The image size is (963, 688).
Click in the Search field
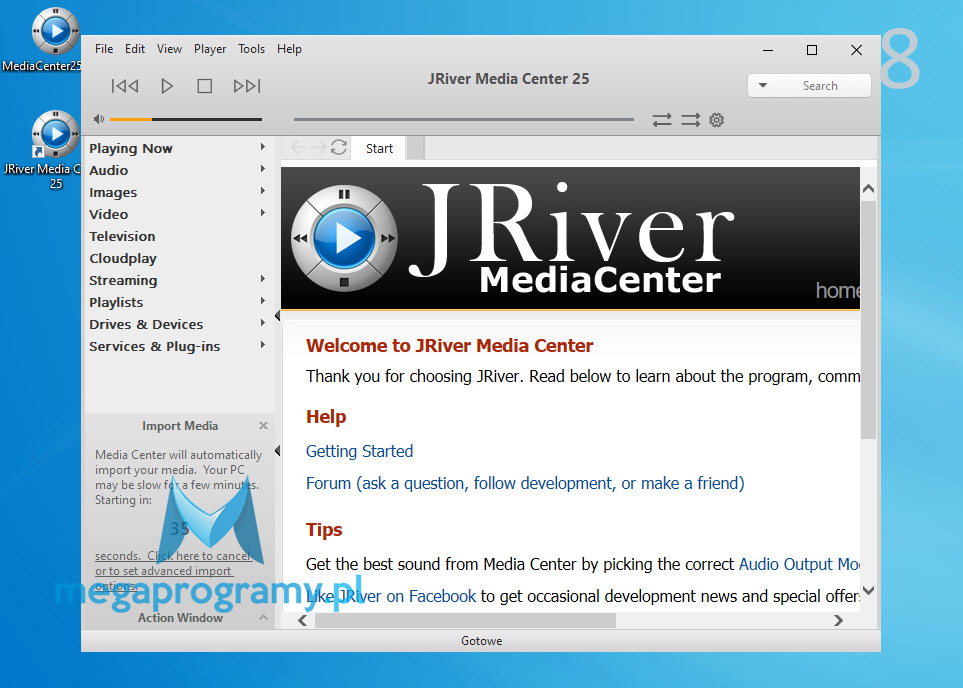(x=820, y=86)
